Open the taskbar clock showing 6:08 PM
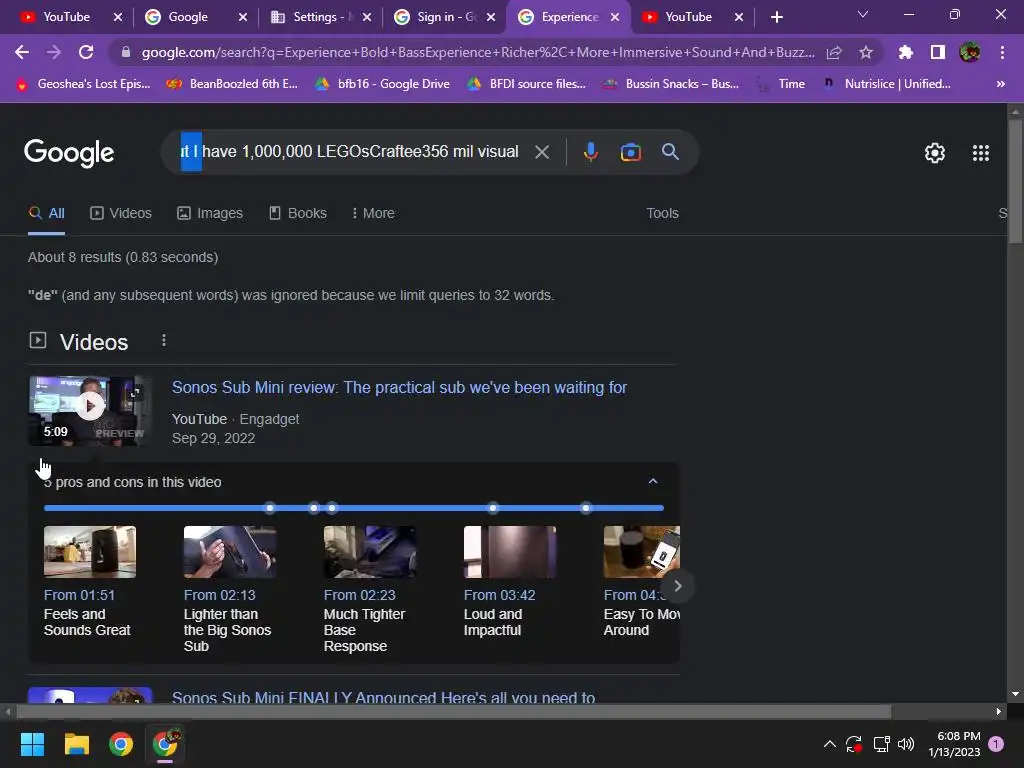 (954, 744)
